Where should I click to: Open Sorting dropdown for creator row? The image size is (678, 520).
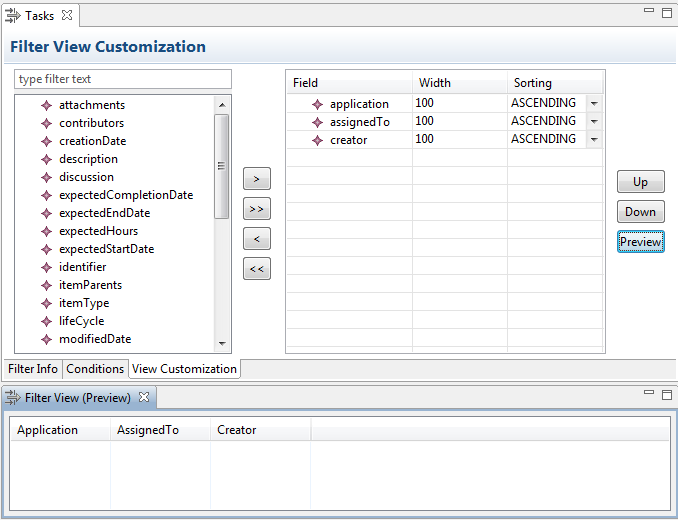tap(594, 139)
